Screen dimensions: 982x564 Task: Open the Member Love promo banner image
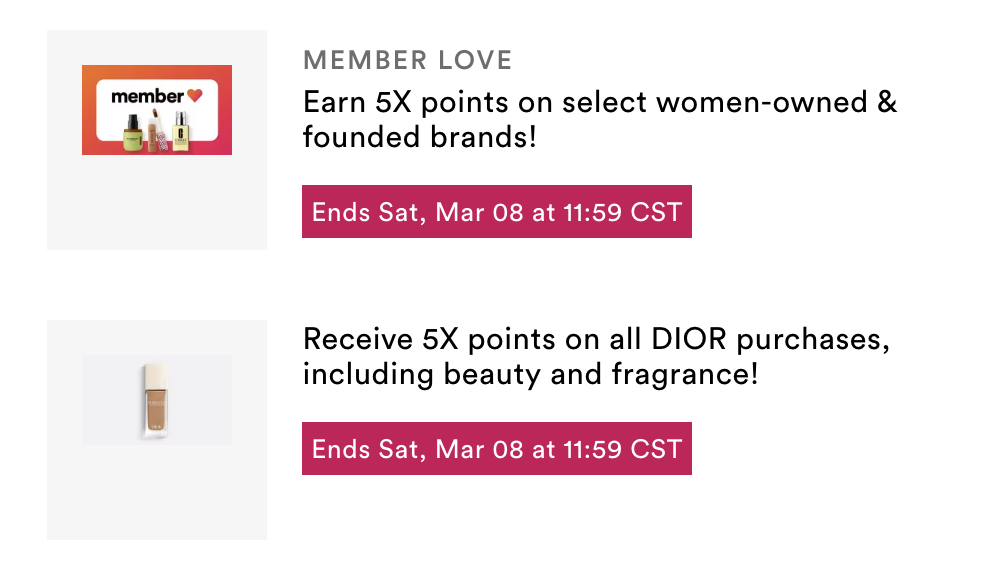[x=157, y=110]
